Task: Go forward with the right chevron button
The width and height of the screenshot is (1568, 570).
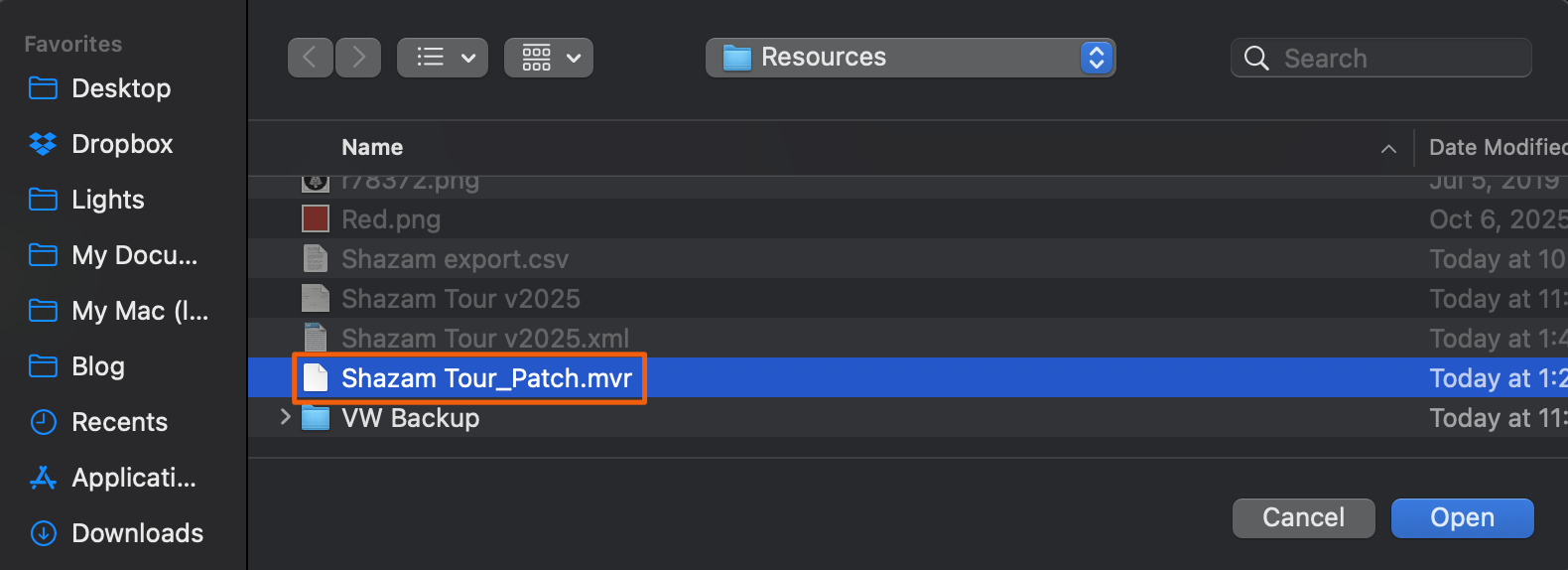Action: 358,58
